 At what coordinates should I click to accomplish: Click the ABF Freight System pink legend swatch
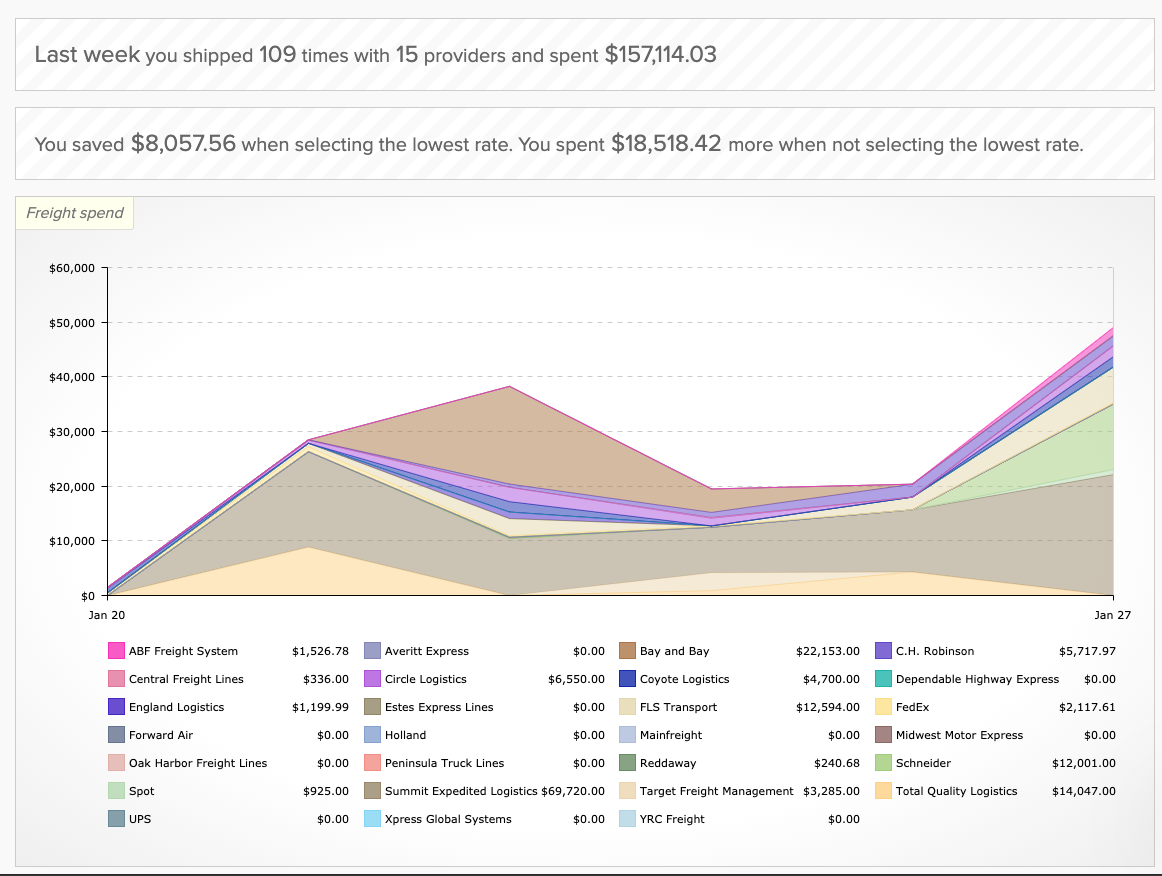pyautogui.click(x=116, y=651)
